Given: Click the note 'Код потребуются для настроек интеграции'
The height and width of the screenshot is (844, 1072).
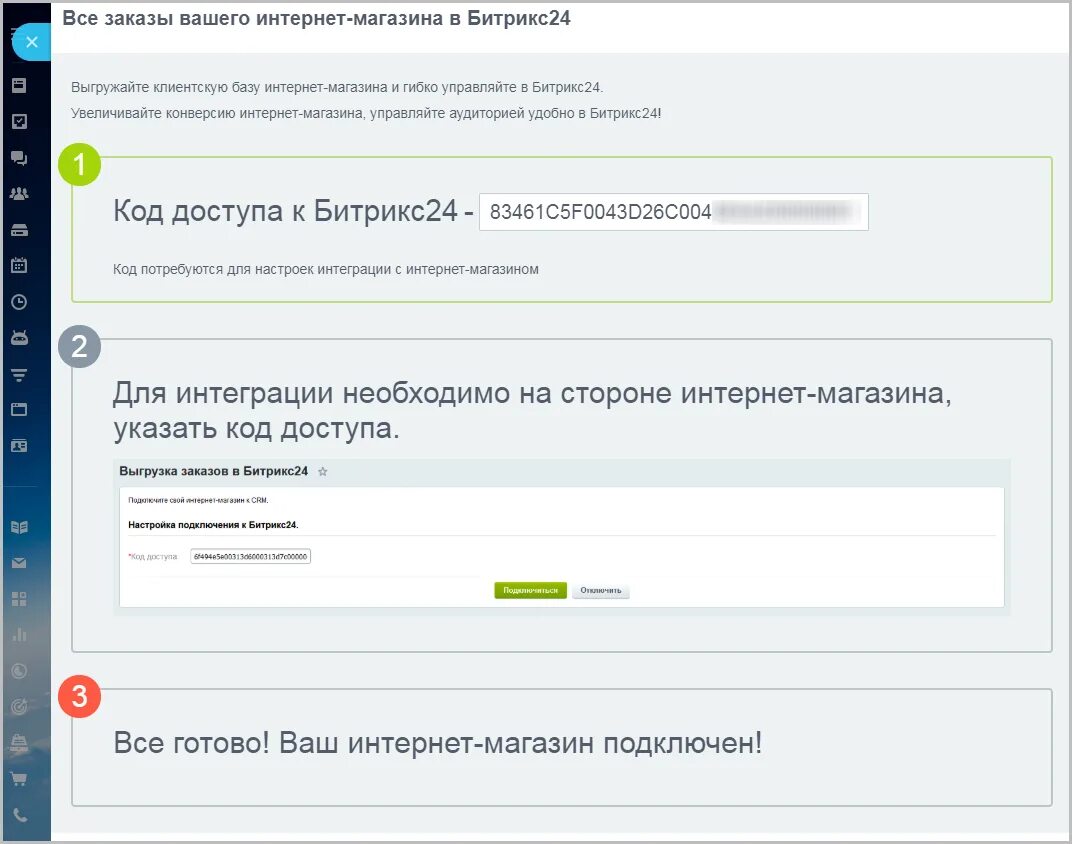Looking at the screenshot, I should click(325, 269).
